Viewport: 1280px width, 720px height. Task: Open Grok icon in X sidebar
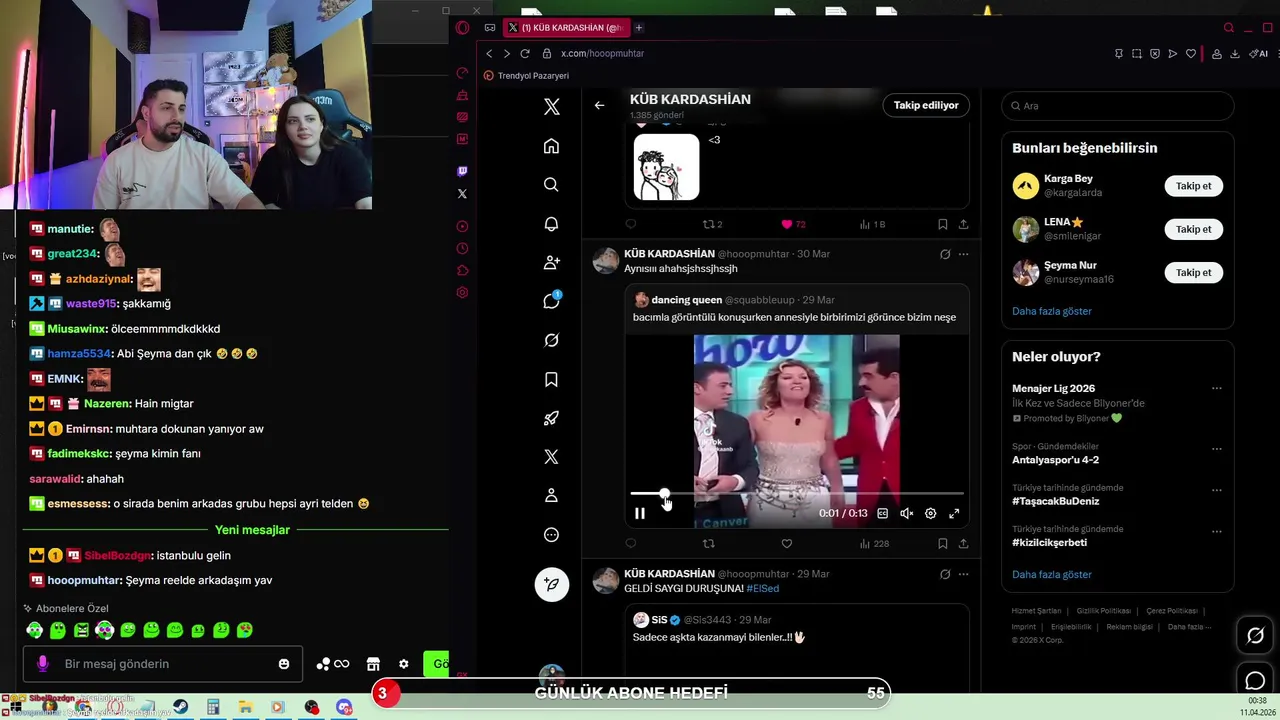point(551,340)
